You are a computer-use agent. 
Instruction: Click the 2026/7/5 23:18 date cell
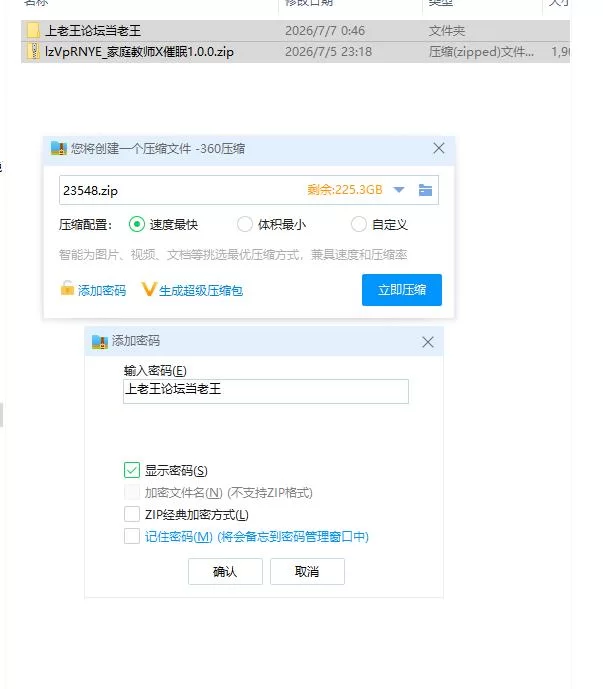[328, 51]
